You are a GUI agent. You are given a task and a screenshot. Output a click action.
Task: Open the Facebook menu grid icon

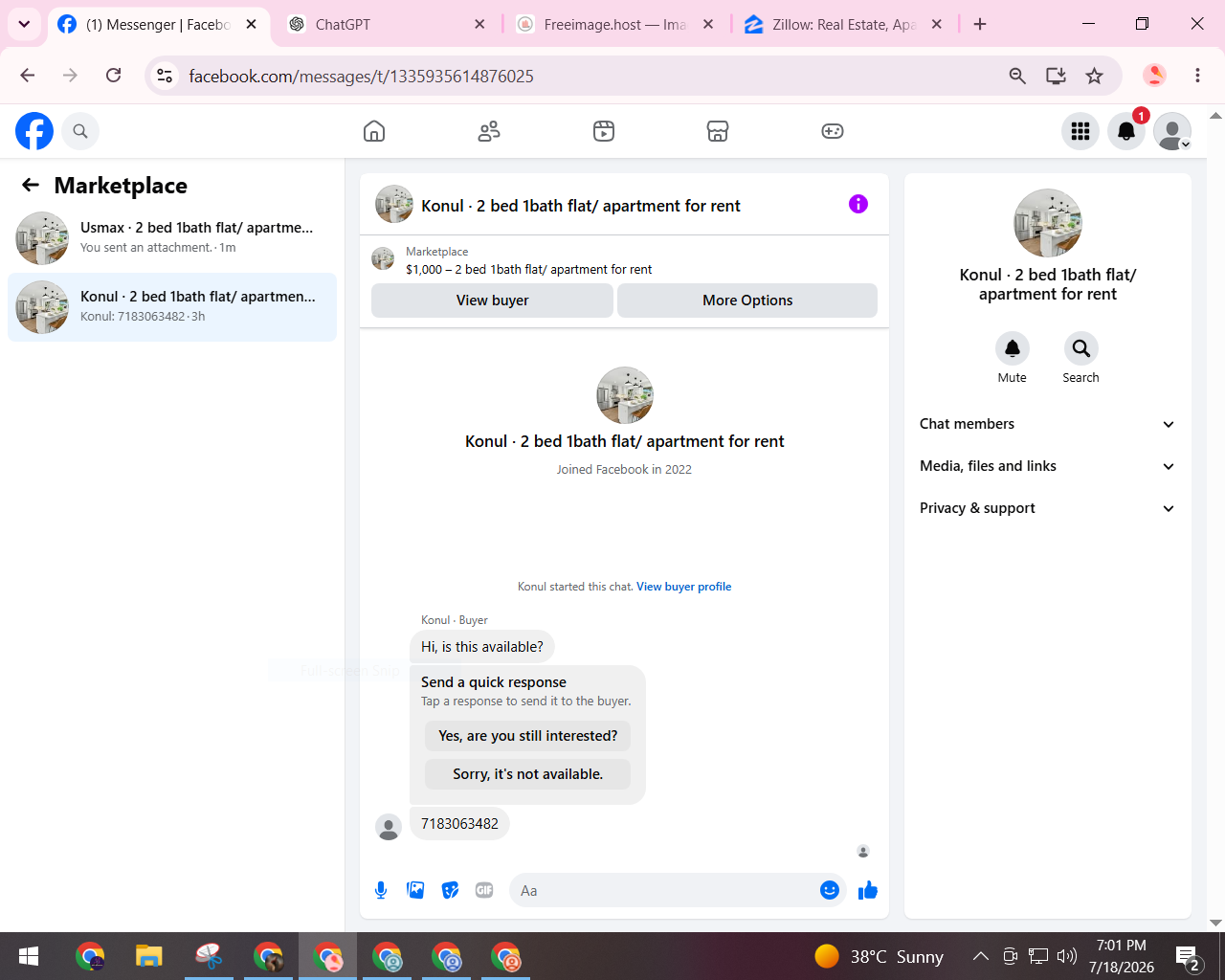pyautogui.click(x=1080, y=131)
